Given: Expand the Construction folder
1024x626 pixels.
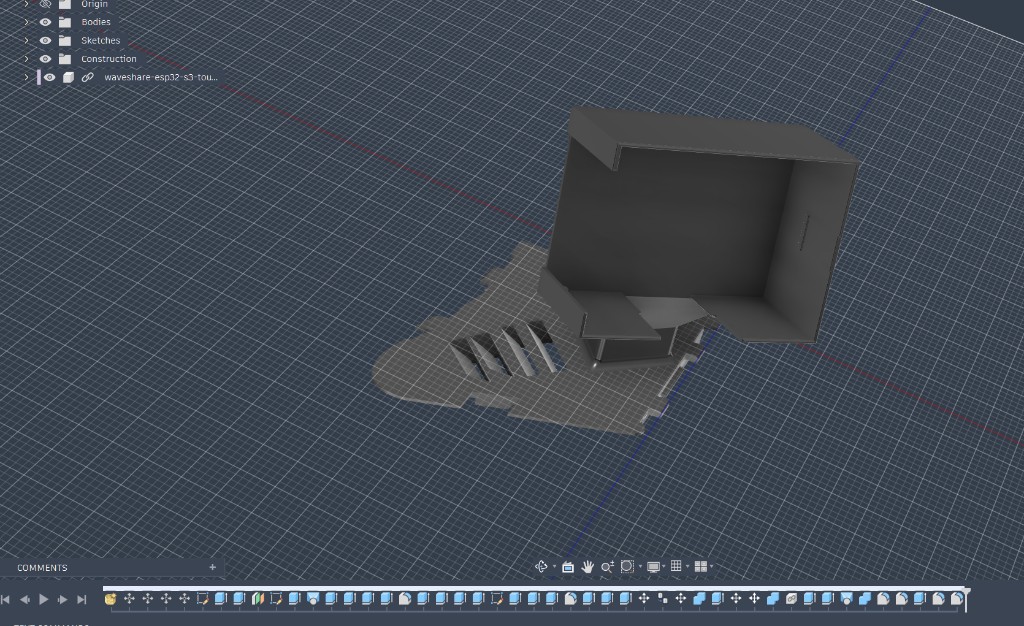Looking at the screenshot, I should [x=26, y=59].
